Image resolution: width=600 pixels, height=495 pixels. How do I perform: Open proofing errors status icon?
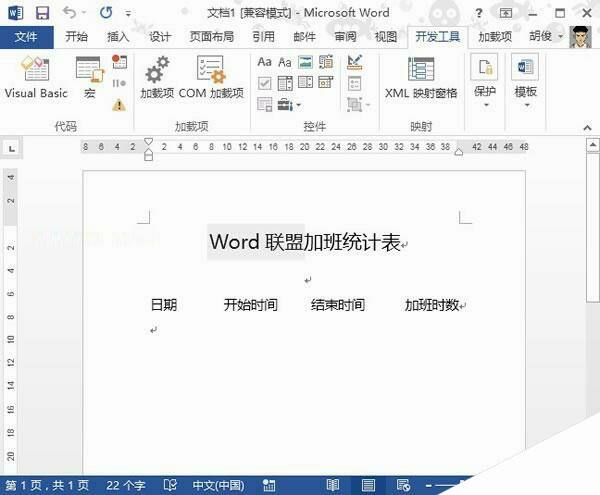pos(170,485)
